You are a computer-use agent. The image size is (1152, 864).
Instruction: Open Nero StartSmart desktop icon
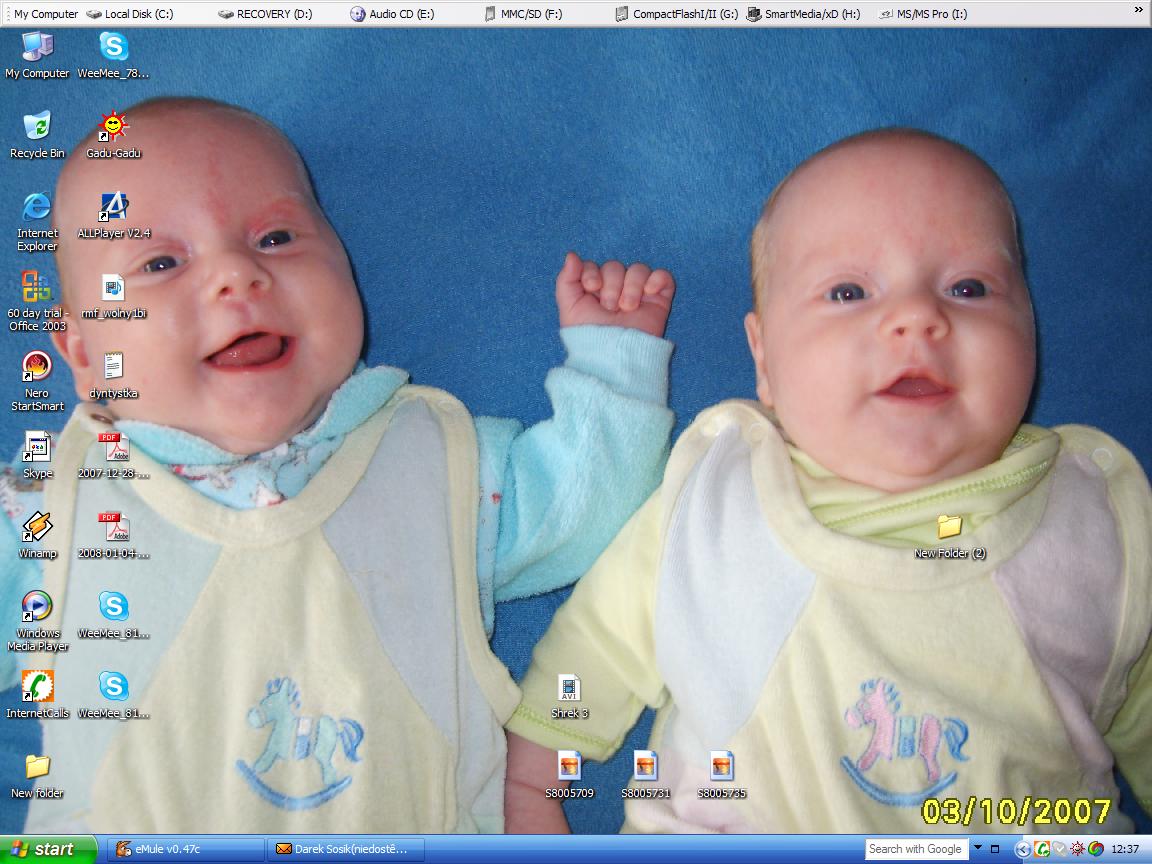[37, 368]
